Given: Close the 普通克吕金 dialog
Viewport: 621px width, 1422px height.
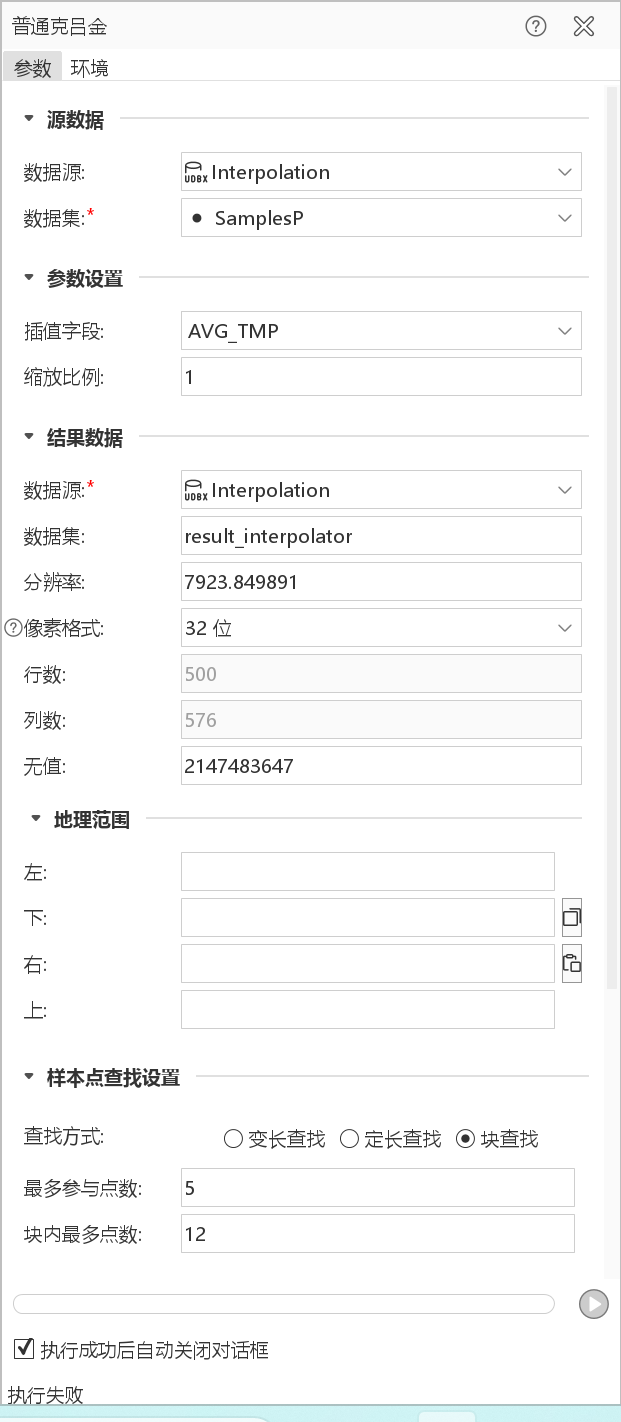Looking at the screenshot, I should 584,27.
